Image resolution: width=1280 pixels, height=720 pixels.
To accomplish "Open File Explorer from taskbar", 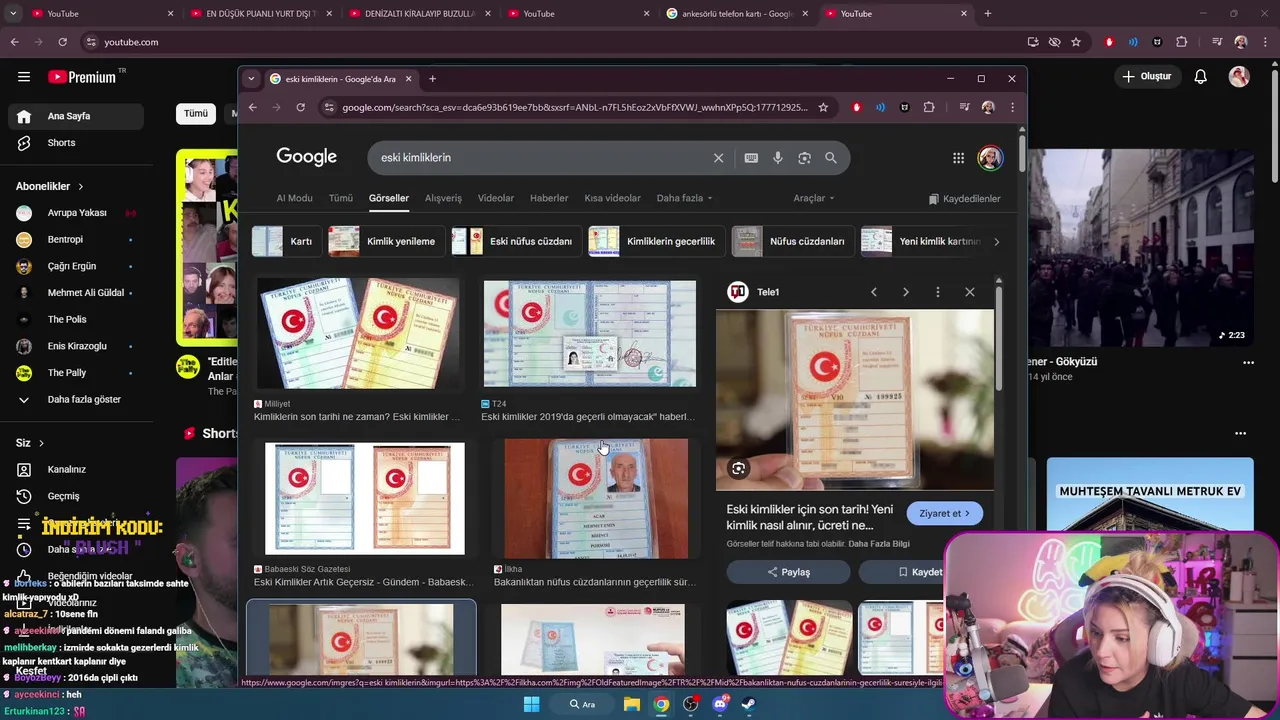I will [632, 704].
